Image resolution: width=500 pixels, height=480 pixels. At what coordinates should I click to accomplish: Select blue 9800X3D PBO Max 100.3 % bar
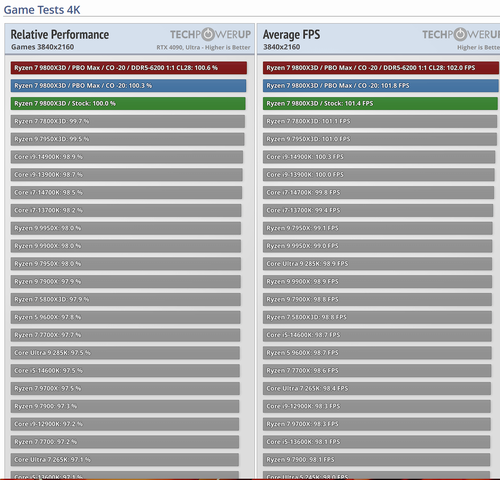[128, 86]
